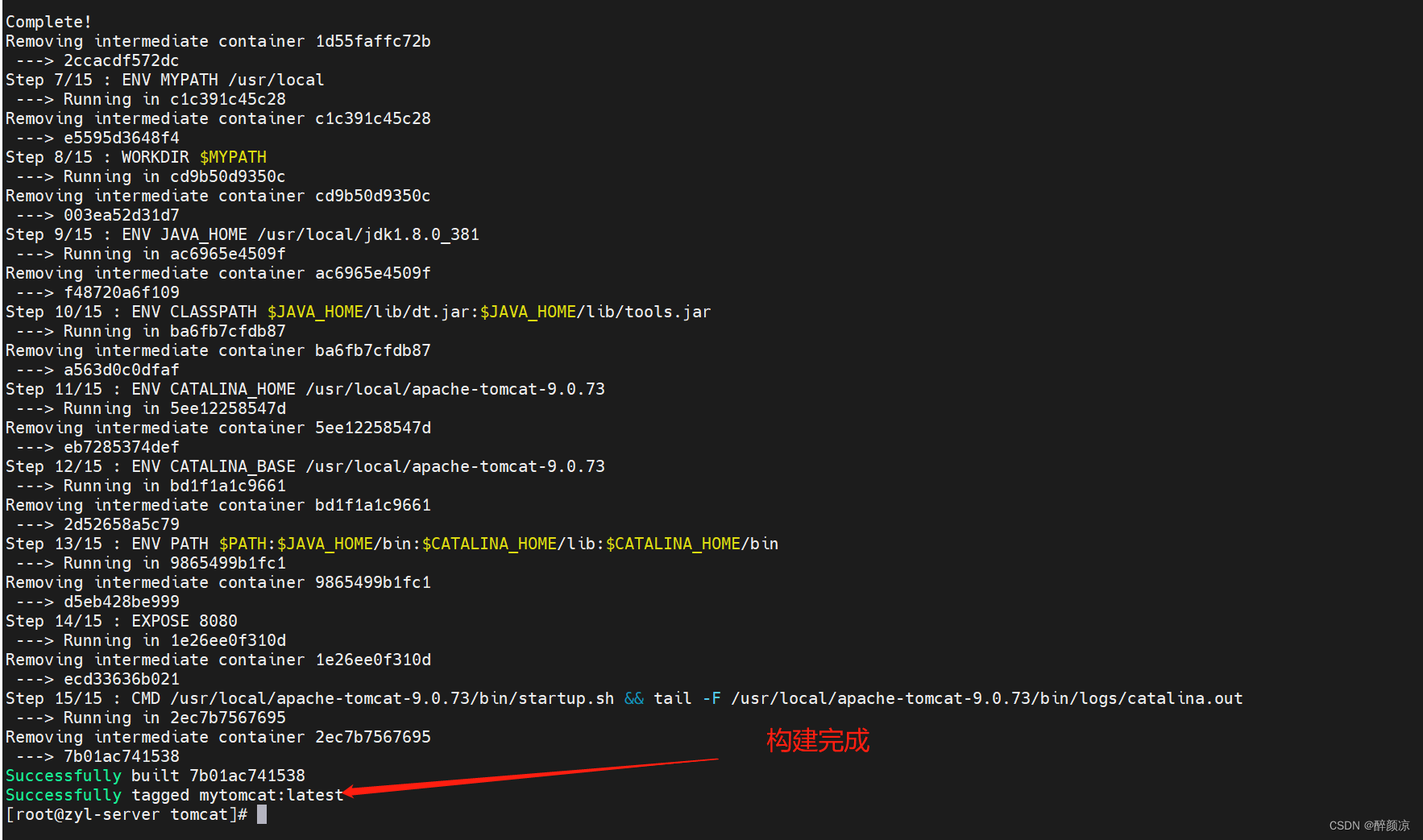Viewport: 1423px width, 840px height.
Task: Click "Removing intermediate container 1e26ee0f310d" line
Action: coord(218,660)
